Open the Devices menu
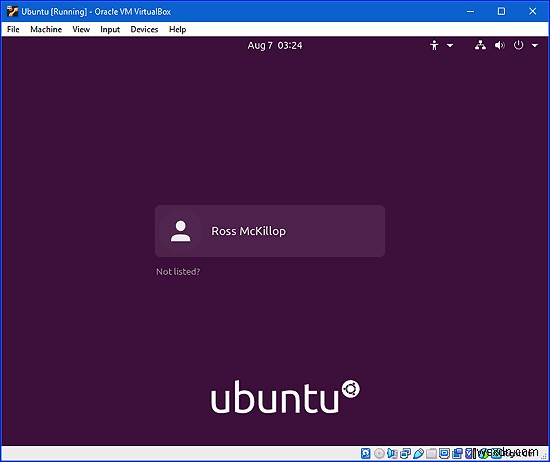This screenshot has height=462, width=550. pos(144,29)
